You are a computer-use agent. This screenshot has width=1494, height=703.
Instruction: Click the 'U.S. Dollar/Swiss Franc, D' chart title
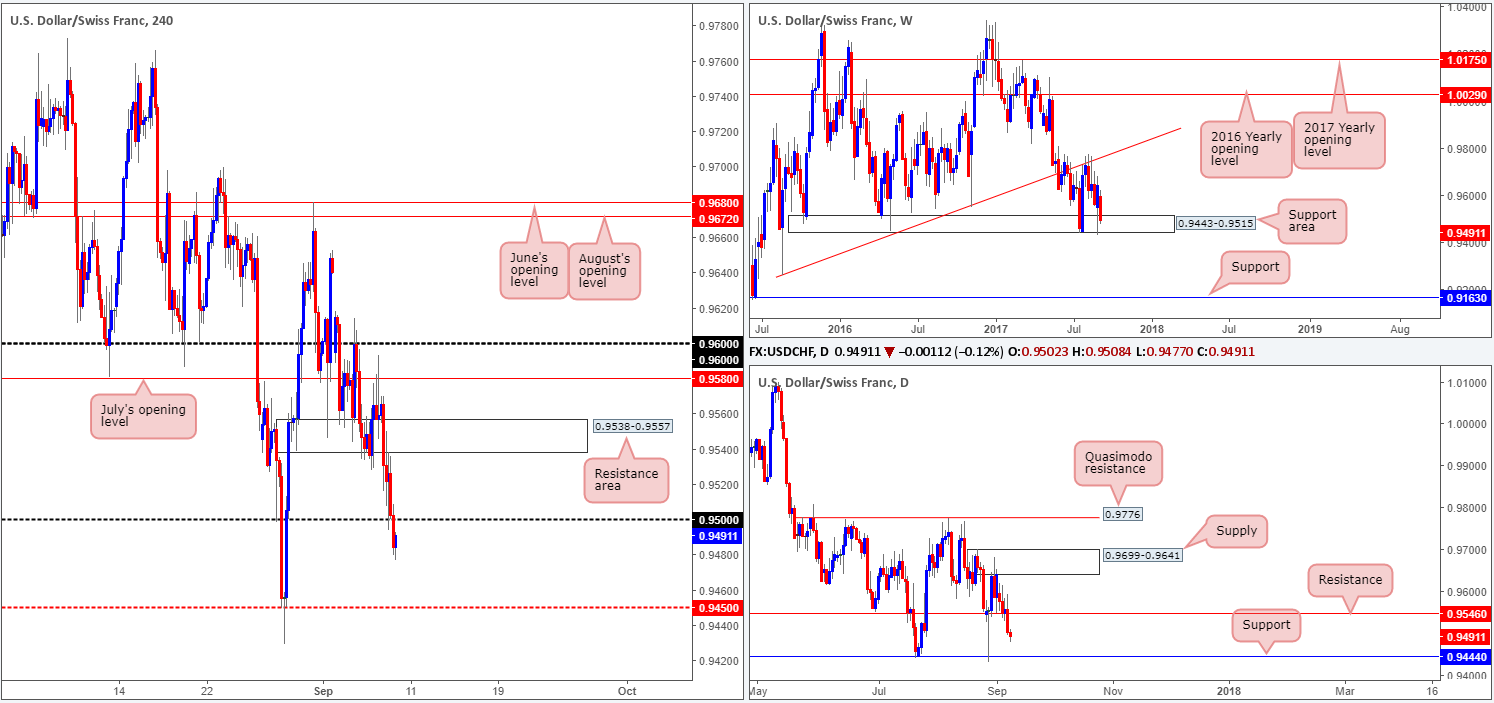[x=833, y=383]
